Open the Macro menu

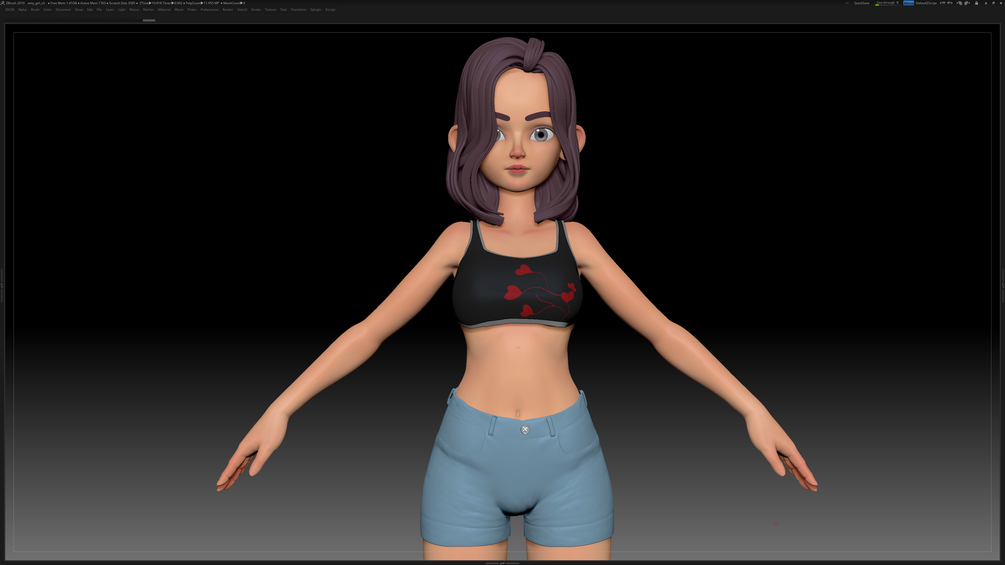tap(134, 10)
